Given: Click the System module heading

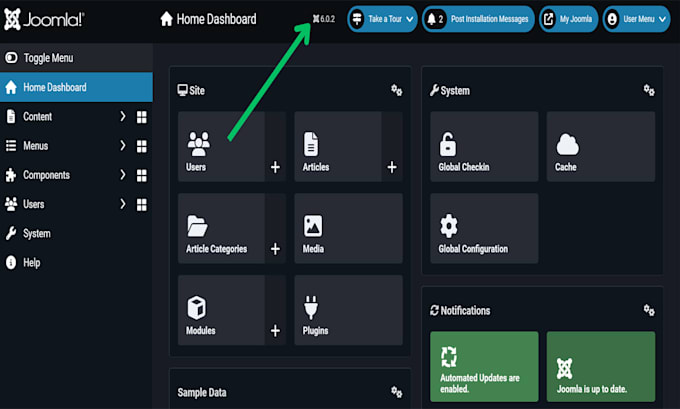Looking at the screenshot, I should pos(450,90).
